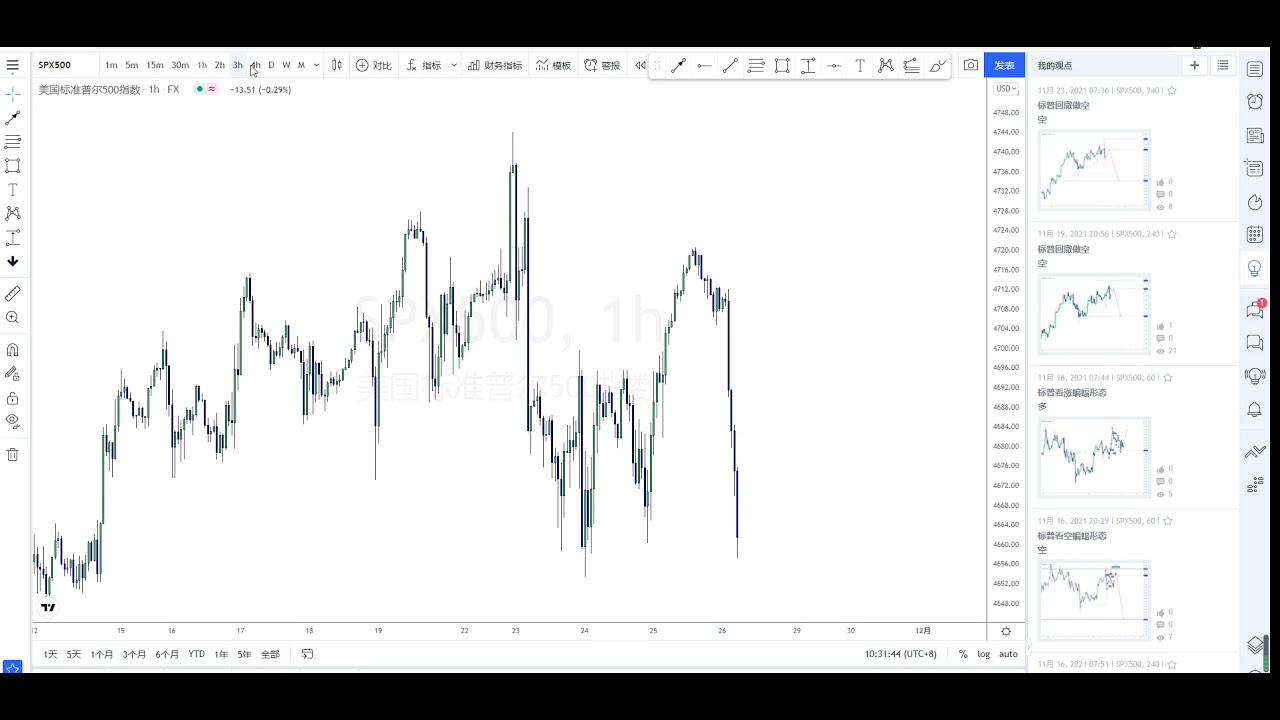Viewport: 1280px width, 720px height.
Task: Switch to the D daily timeframe
Action: pyautogui.click(x=271, y=65)
